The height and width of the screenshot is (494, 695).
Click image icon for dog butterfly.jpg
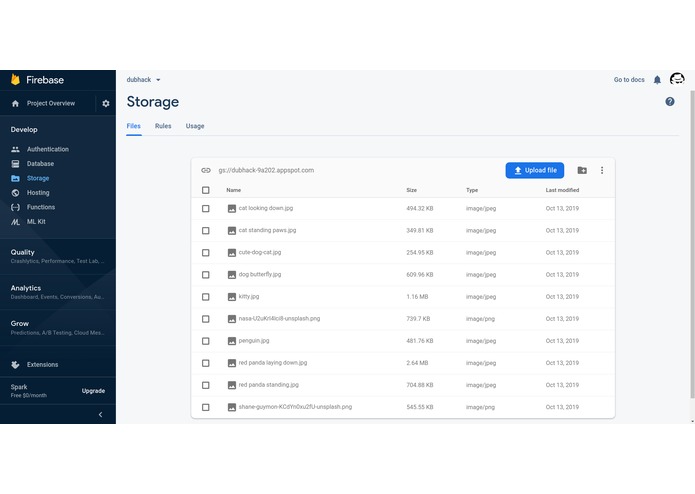click(232, 275)
